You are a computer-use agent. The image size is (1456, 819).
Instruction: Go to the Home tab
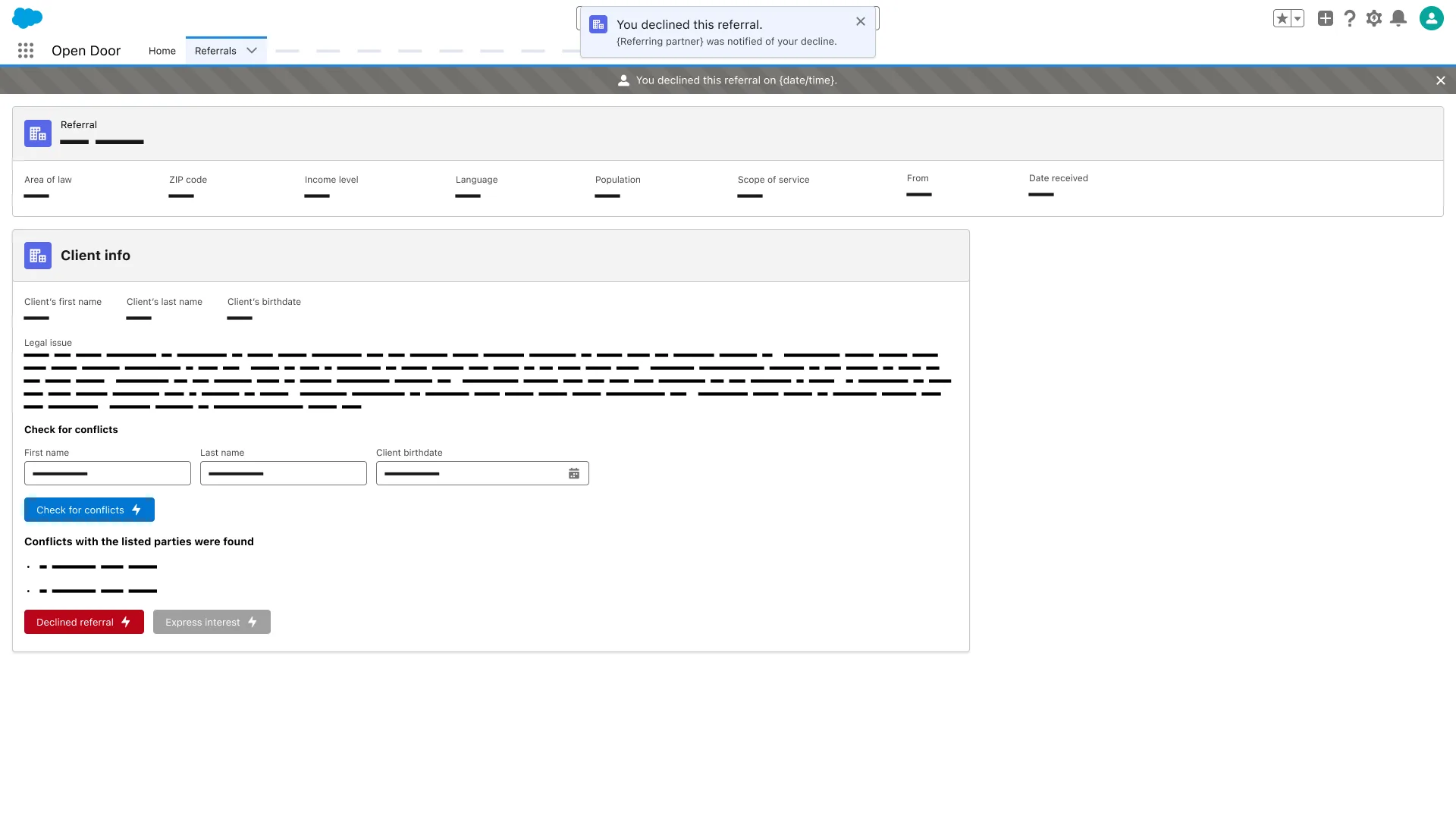pyautogui.click(x=162, y=51)
